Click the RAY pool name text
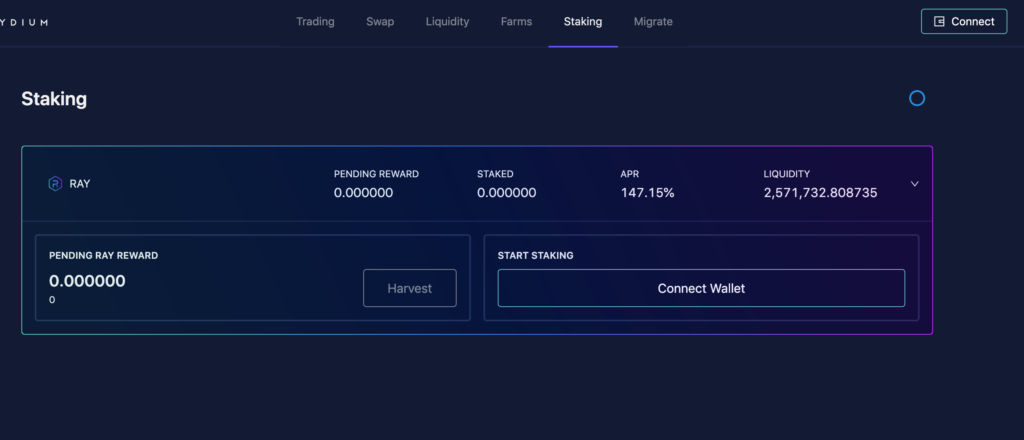Viewport: 1024px width, 440px height. coord(80,184)
